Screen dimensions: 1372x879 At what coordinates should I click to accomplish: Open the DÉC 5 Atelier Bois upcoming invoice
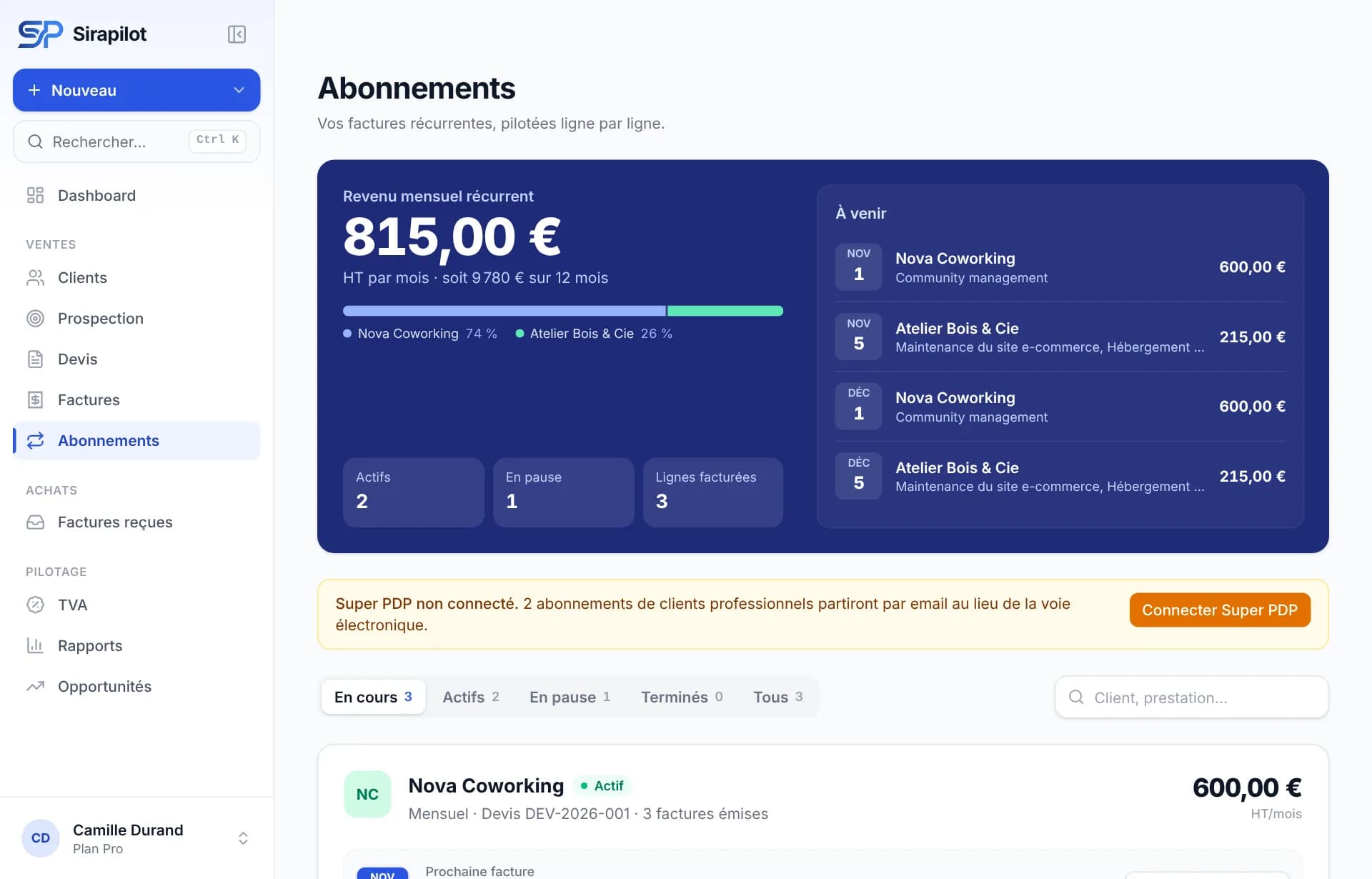click(x=1060, y=476)
